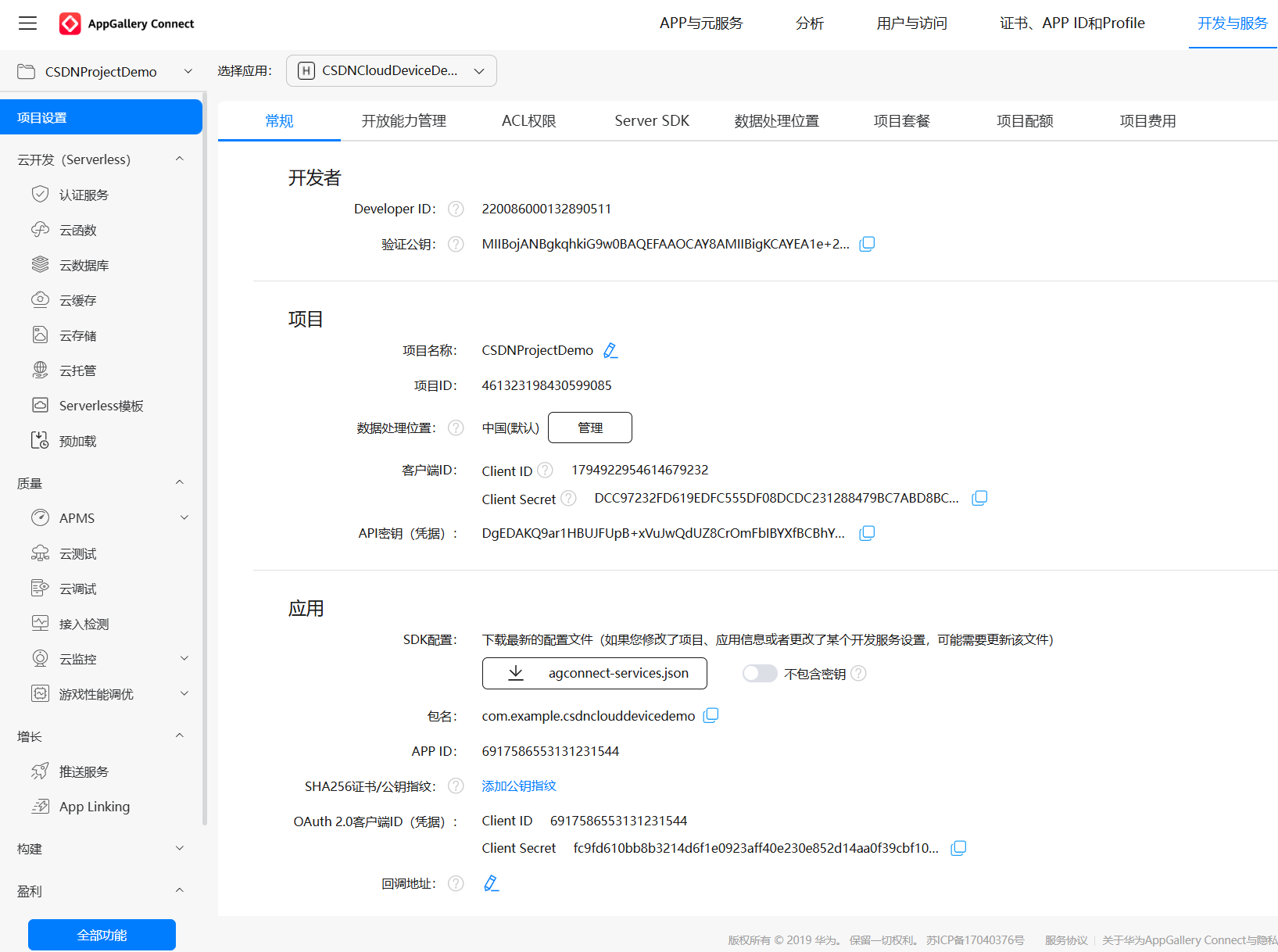
Task: Switch to ACL权限 tab
Action: click(x=529, y=120)
